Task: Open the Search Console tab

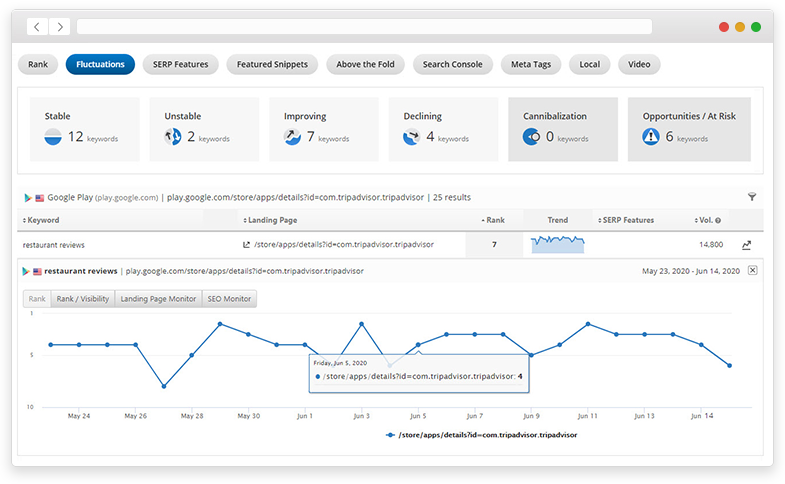Action: pyautogui.click(x=452, y=65)
